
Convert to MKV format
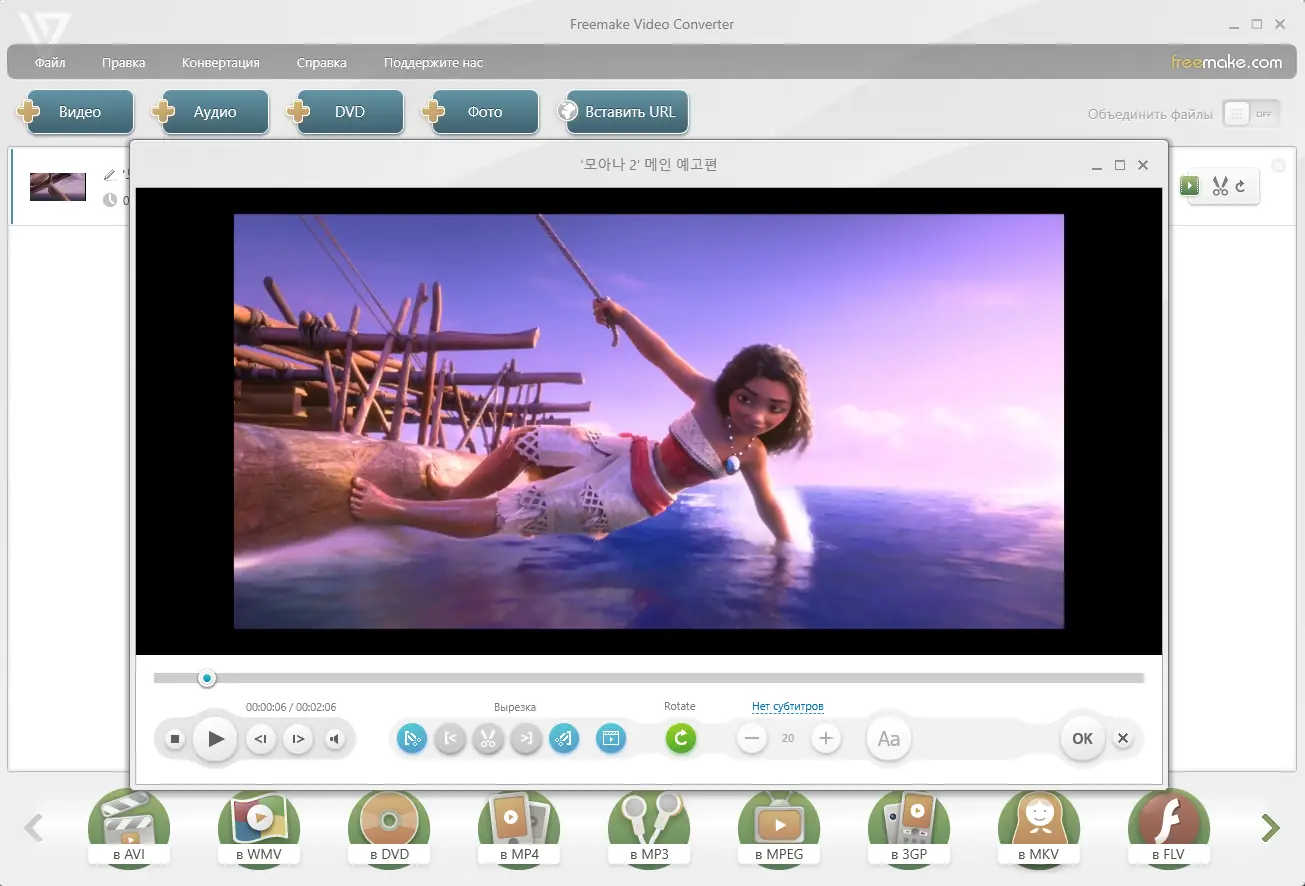pyautogui.click(x=1039, y=828)
